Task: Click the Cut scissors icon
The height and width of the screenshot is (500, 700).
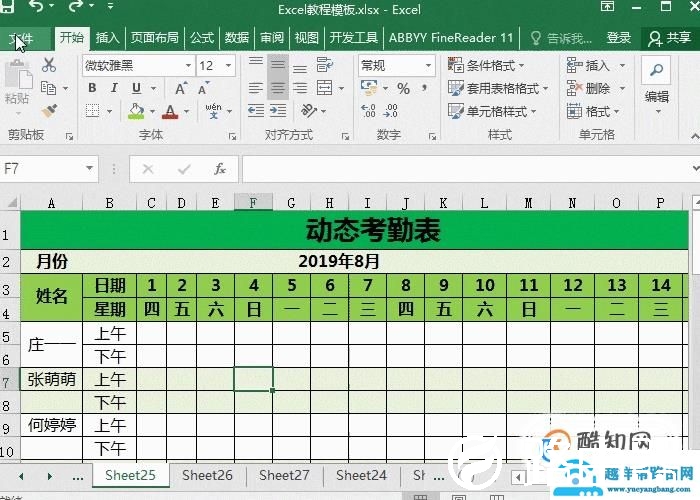Action: coord(49,65)
